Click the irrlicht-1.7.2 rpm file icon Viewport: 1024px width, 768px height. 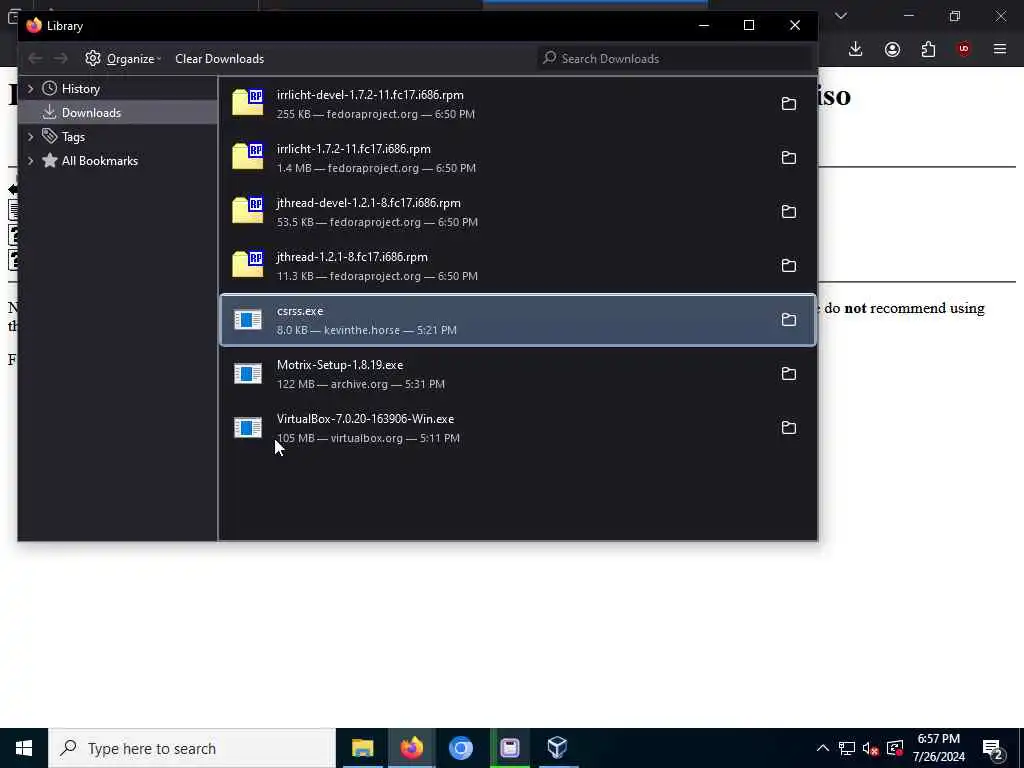248,157
